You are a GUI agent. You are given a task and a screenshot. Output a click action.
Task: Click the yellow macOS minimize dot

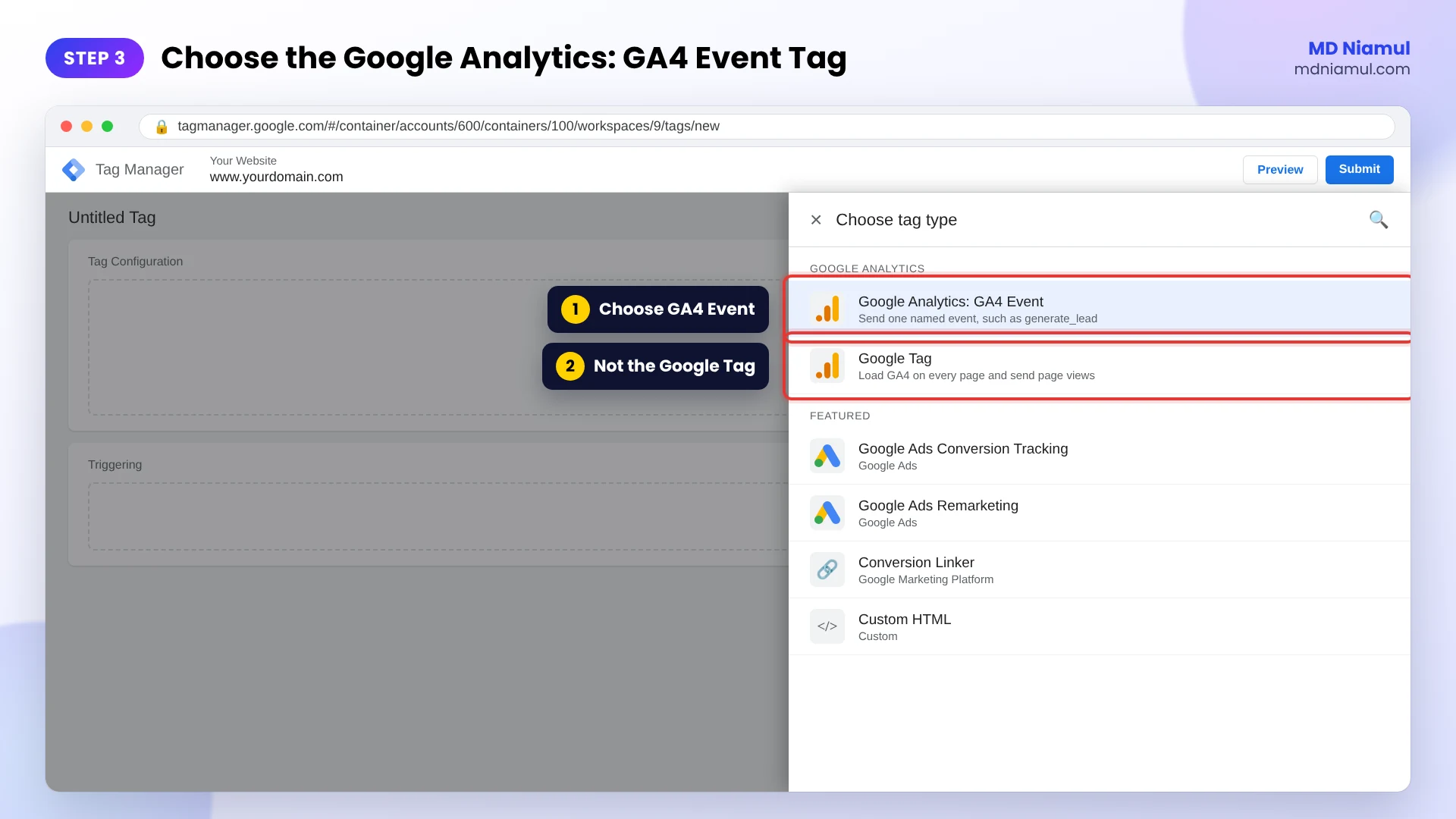coord(87,127)
